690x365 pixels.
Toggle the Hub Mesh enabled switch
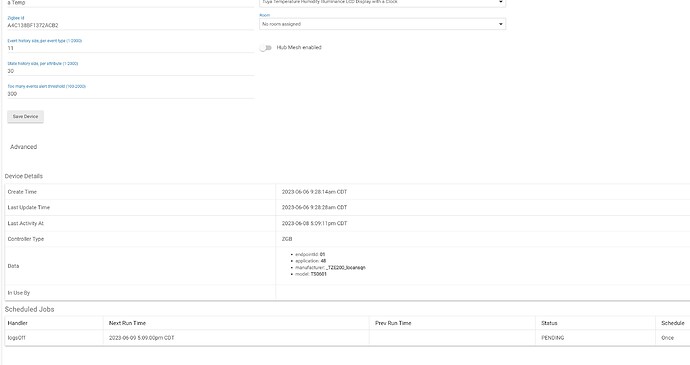tap(265, 48)
